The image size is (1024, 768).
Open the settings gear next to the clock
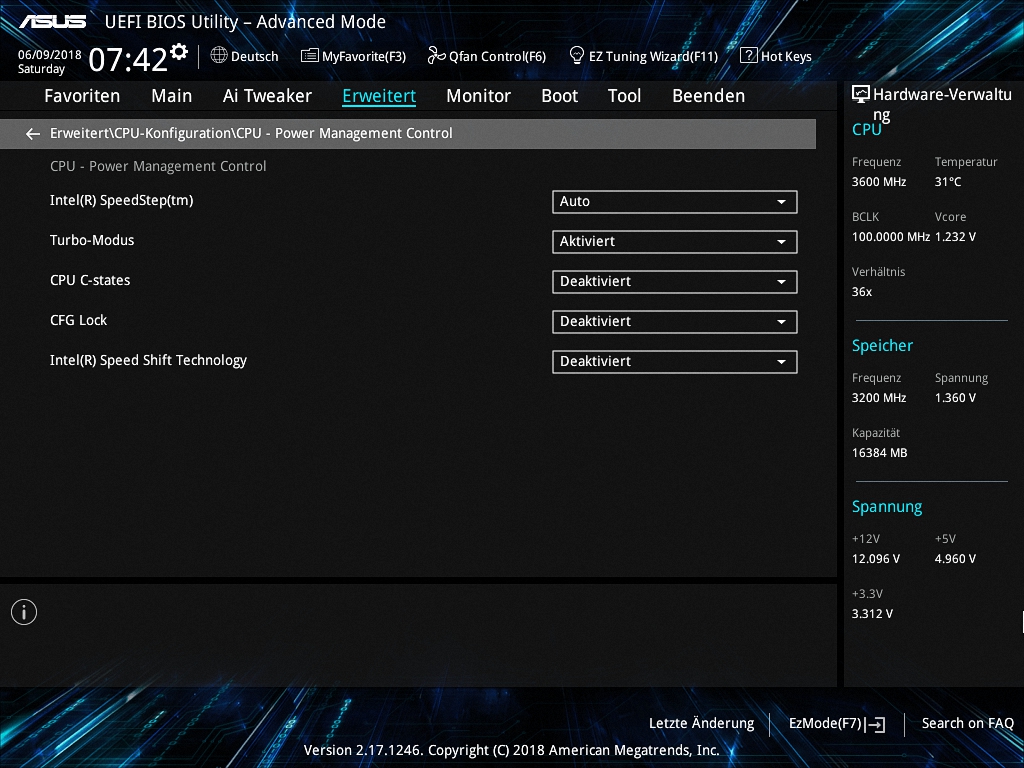(x=179, y=52)
